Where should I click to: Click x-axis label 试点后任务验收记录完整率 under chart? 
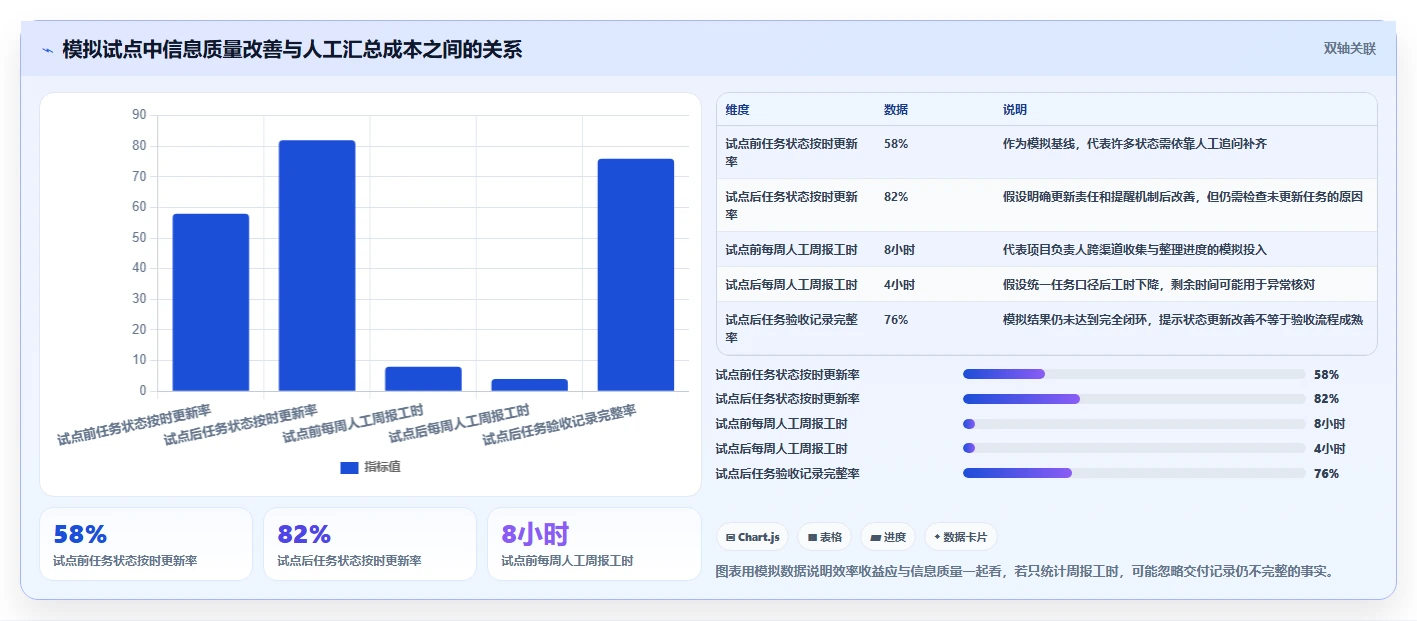pos(559,425)
